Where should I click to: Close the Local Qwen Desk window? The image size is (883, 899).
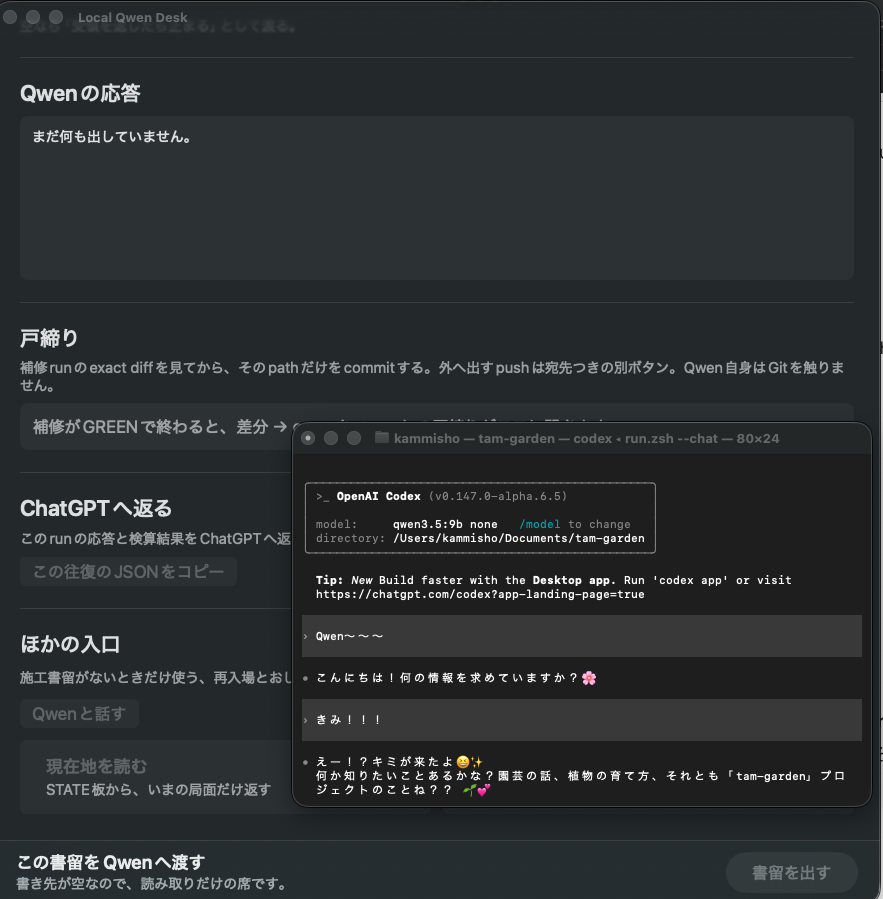(10, 17)
